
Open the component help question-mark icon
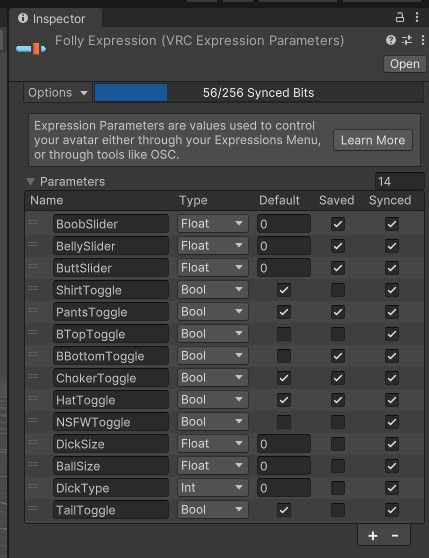pos(391,40)
